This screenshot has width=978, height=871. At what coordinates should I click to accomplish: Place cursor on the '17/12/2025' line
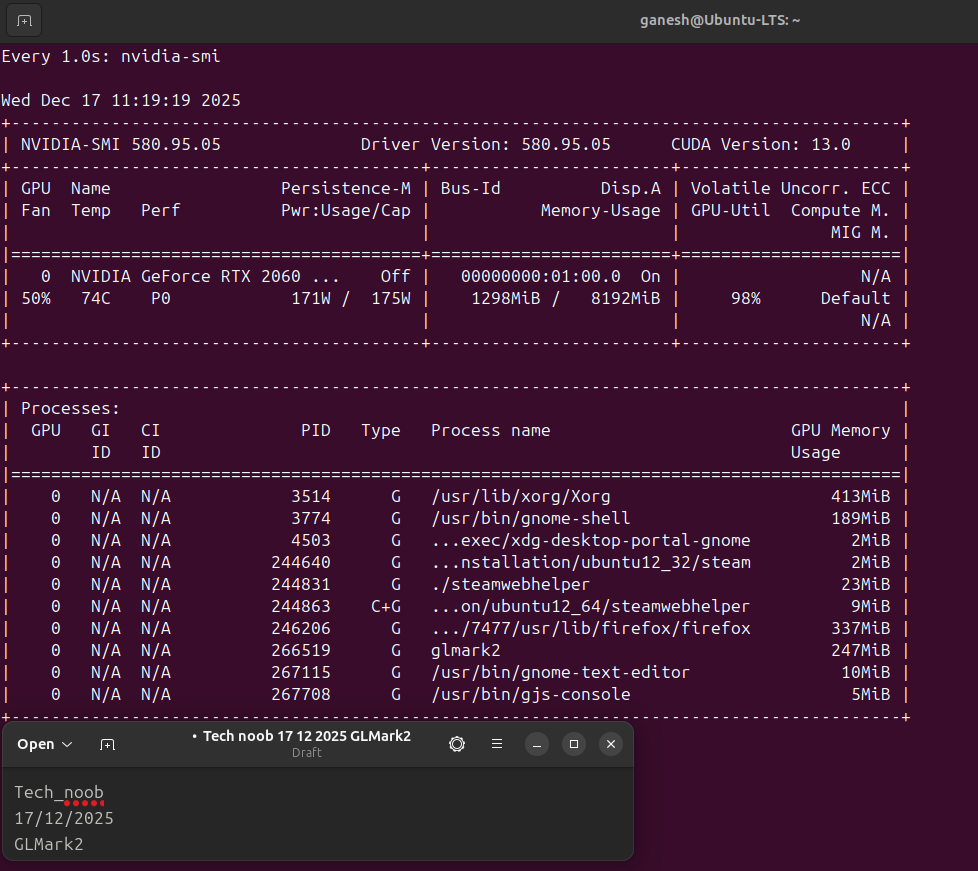point(64,818)
